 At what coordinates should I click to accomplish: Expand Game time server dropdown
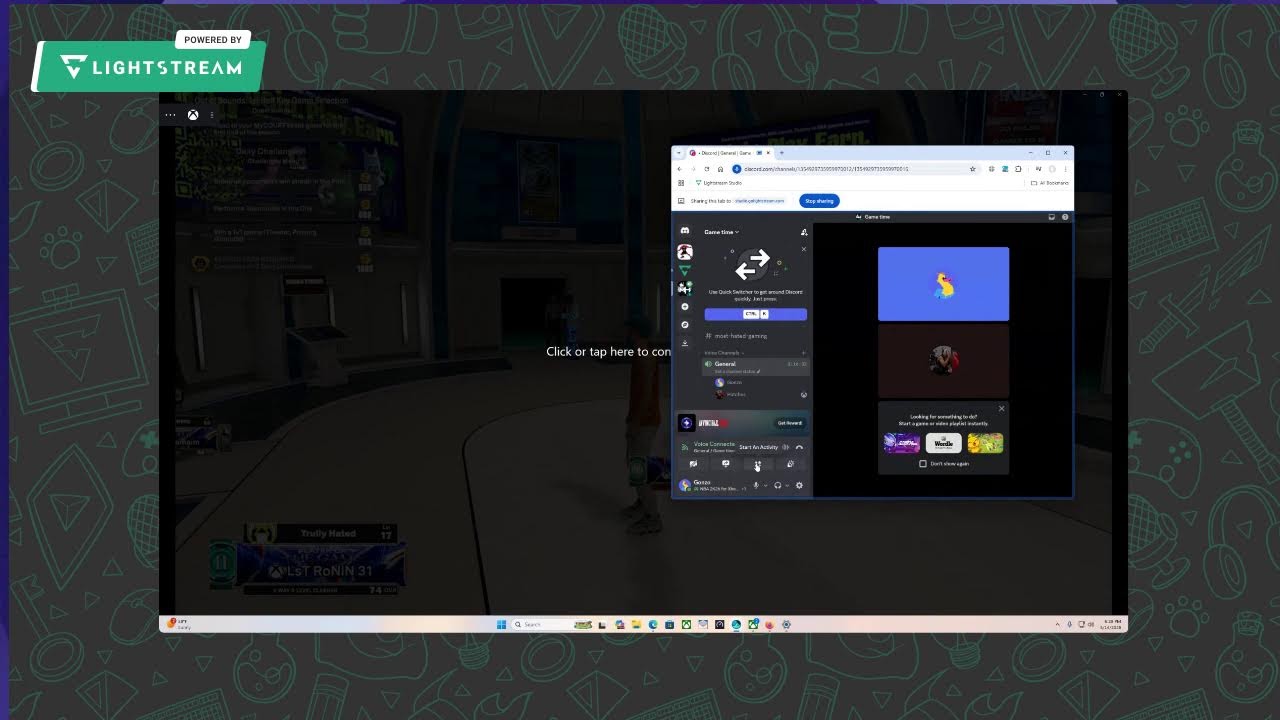(x=721, y=232)
